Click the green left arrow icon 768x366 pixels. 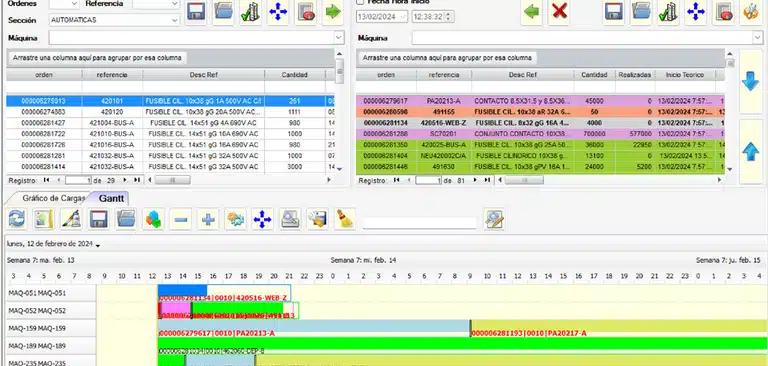pyautogui.click(x=532, y=11)
